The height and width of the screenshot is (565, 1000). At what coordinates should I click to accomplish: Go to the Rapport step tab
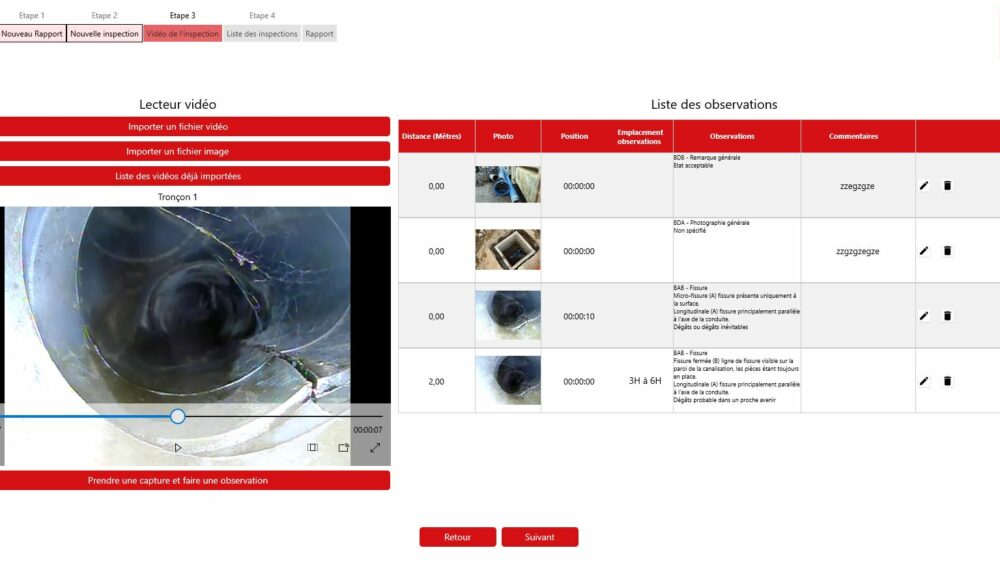[319, 34]
